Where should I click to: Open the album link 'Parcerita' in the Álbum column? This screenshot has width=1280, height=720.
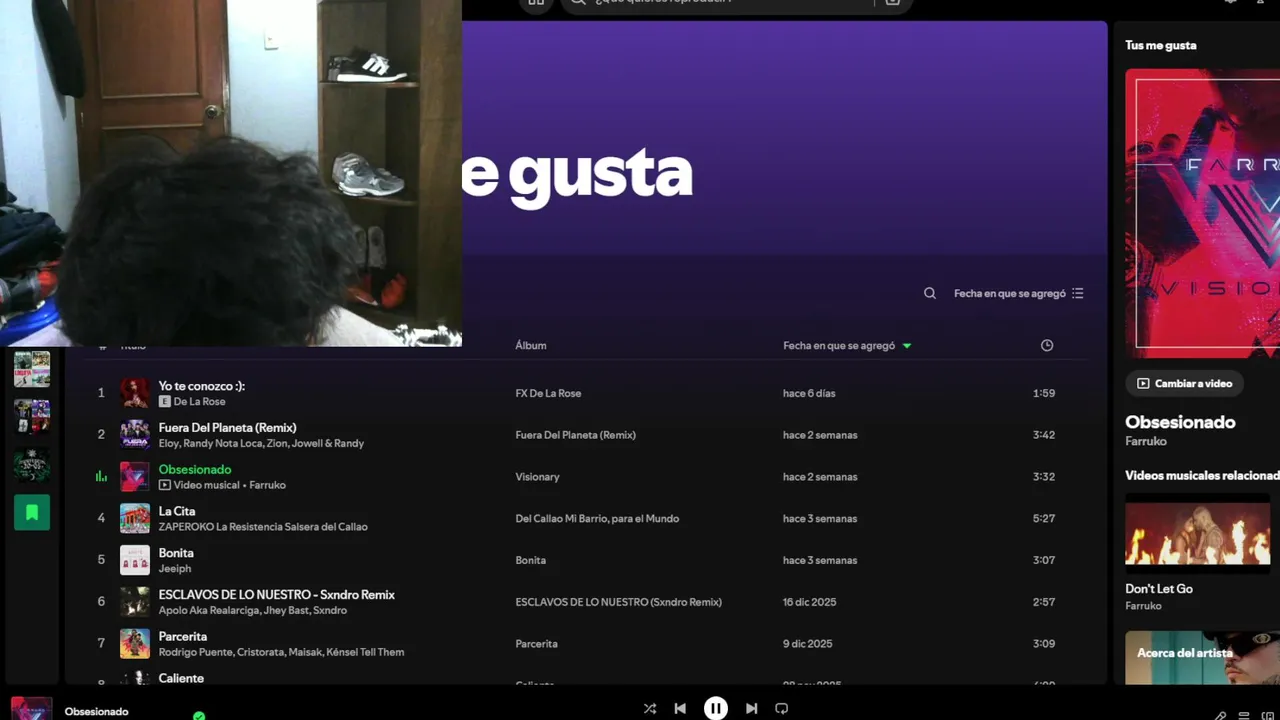pos(536,644)
